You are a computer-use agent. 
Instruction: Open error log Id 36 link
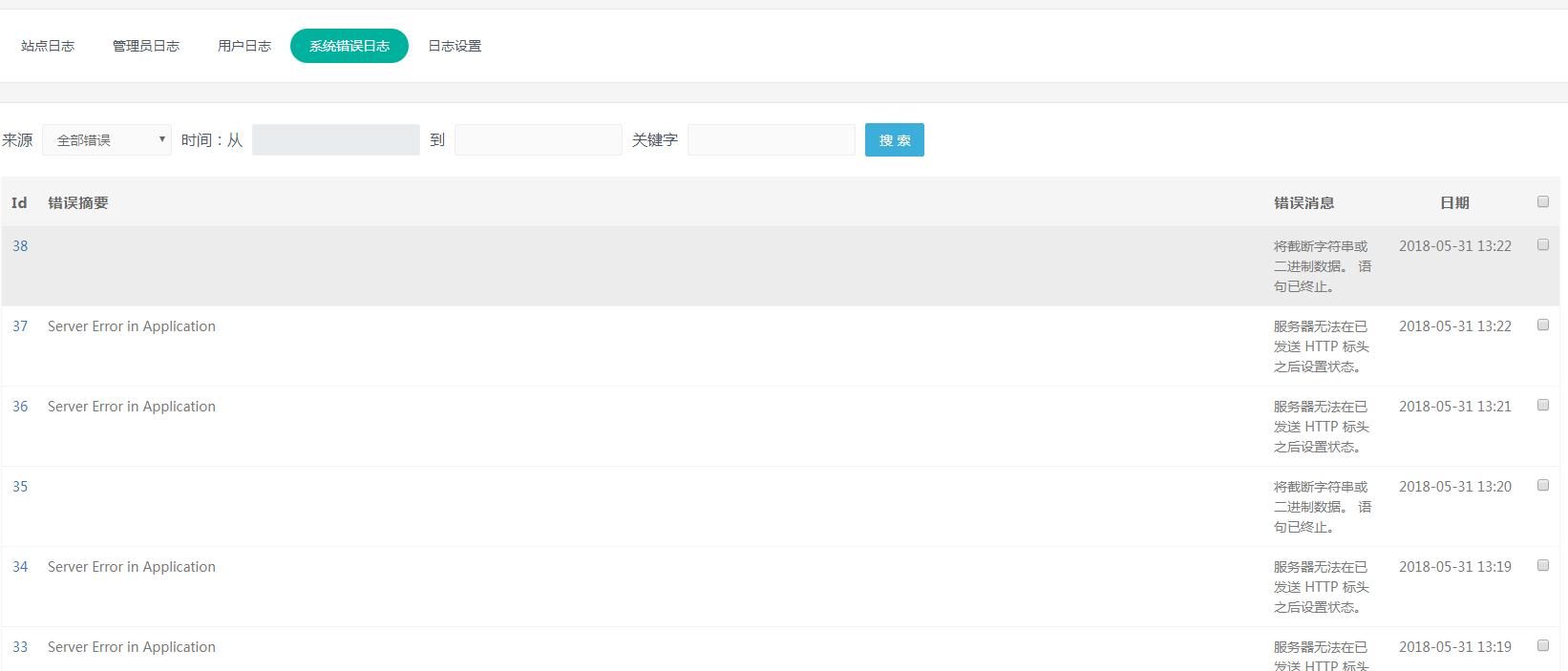[x=20, y=407]
